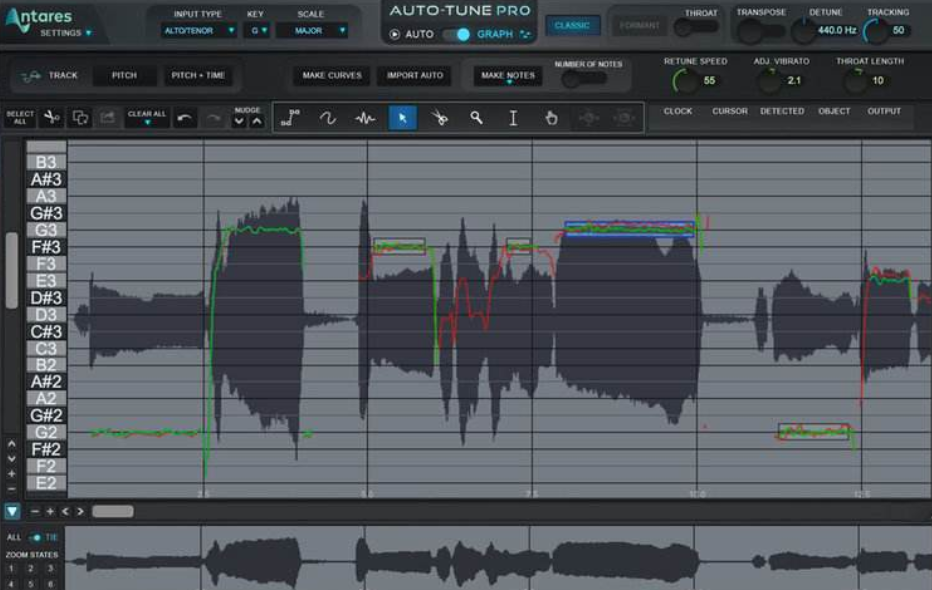932x590 pixels.
Task: Recall zoom state 1
Action: coord(11,569)
